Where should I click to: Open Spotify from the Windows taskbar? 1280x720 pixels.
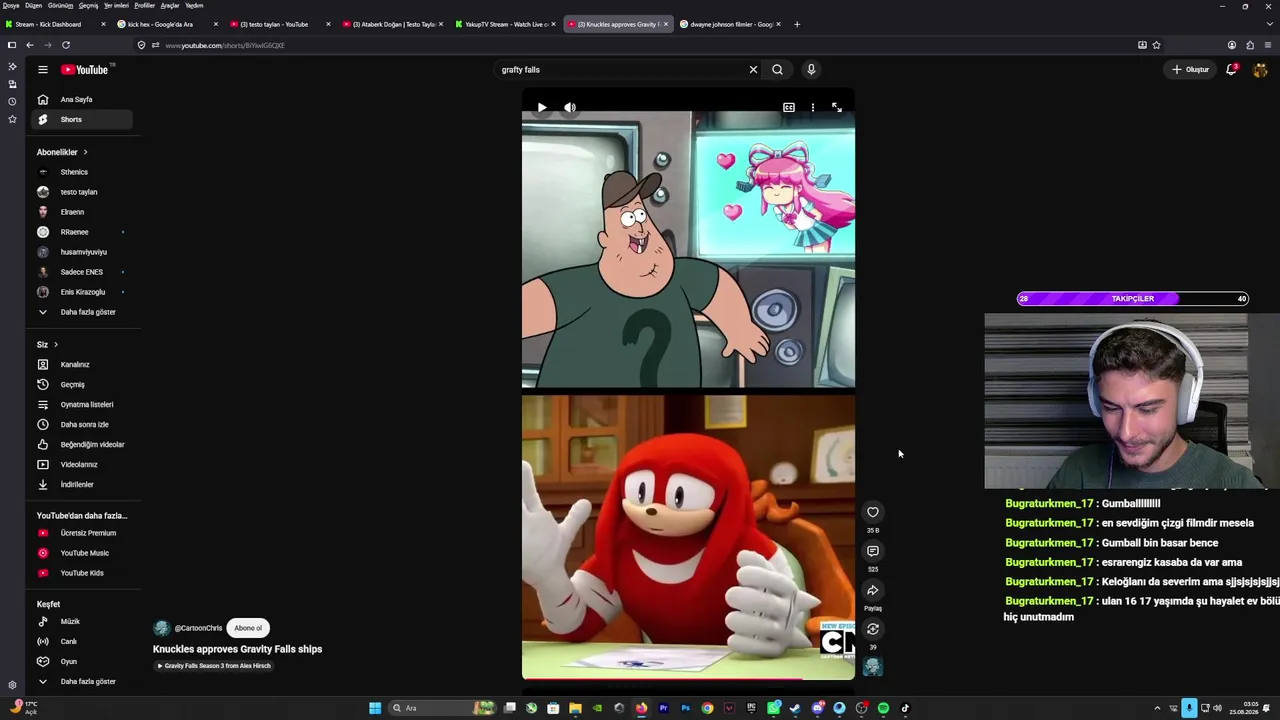pos(883,708)
